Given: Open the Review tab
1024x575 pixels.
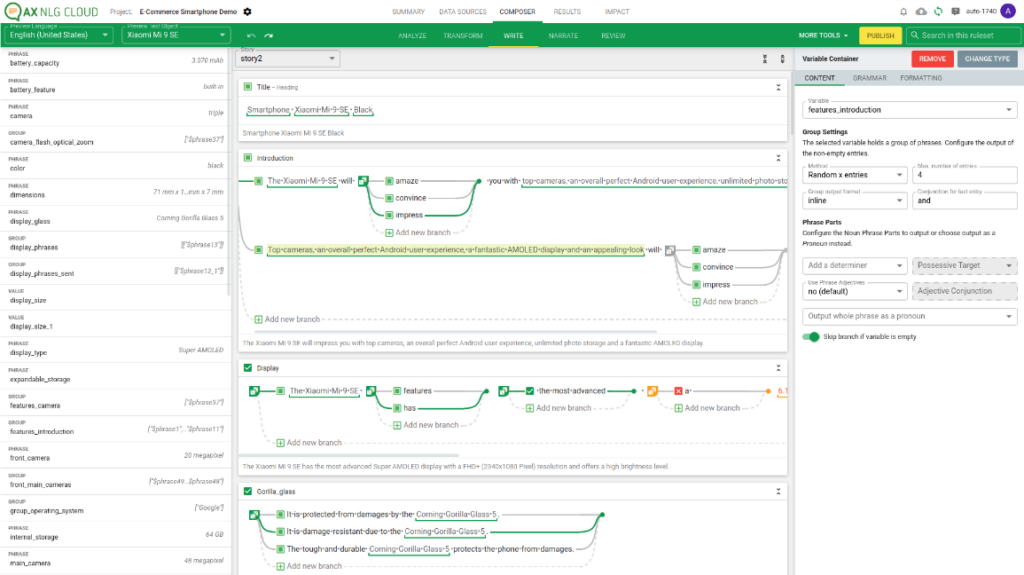Looking at the screenshot, I should tap(613, 35).
